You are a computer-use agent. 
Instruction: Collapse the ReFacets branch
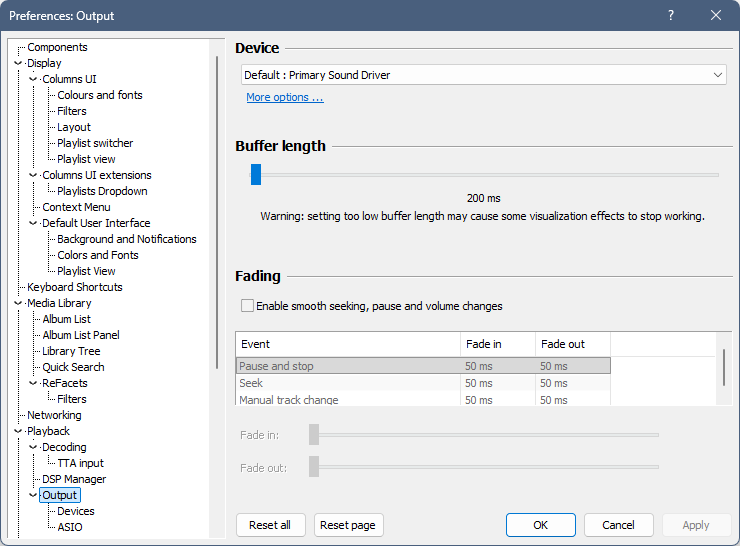[34, 383]
